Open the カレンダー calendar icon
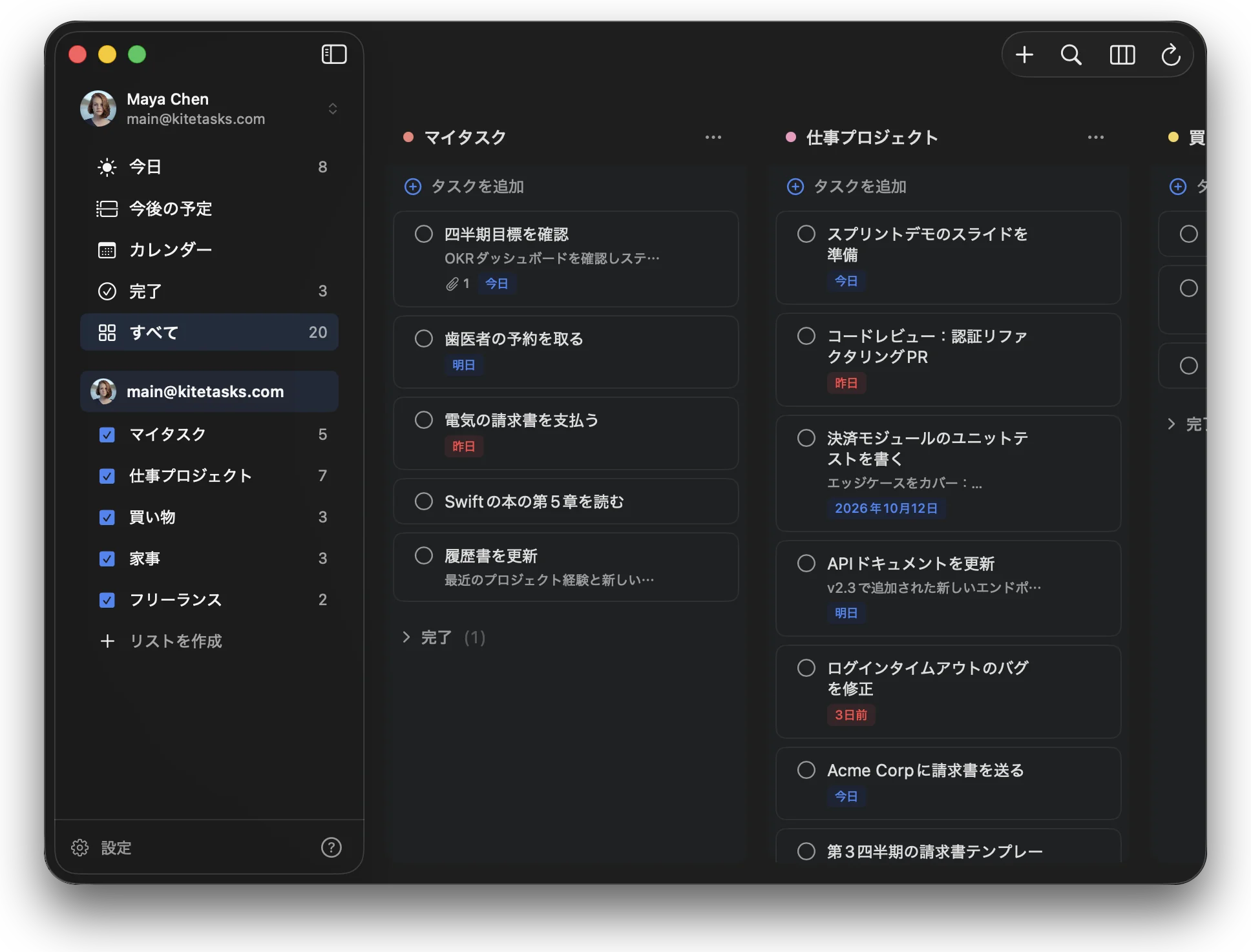1251x952 pixels. (107, 250)
